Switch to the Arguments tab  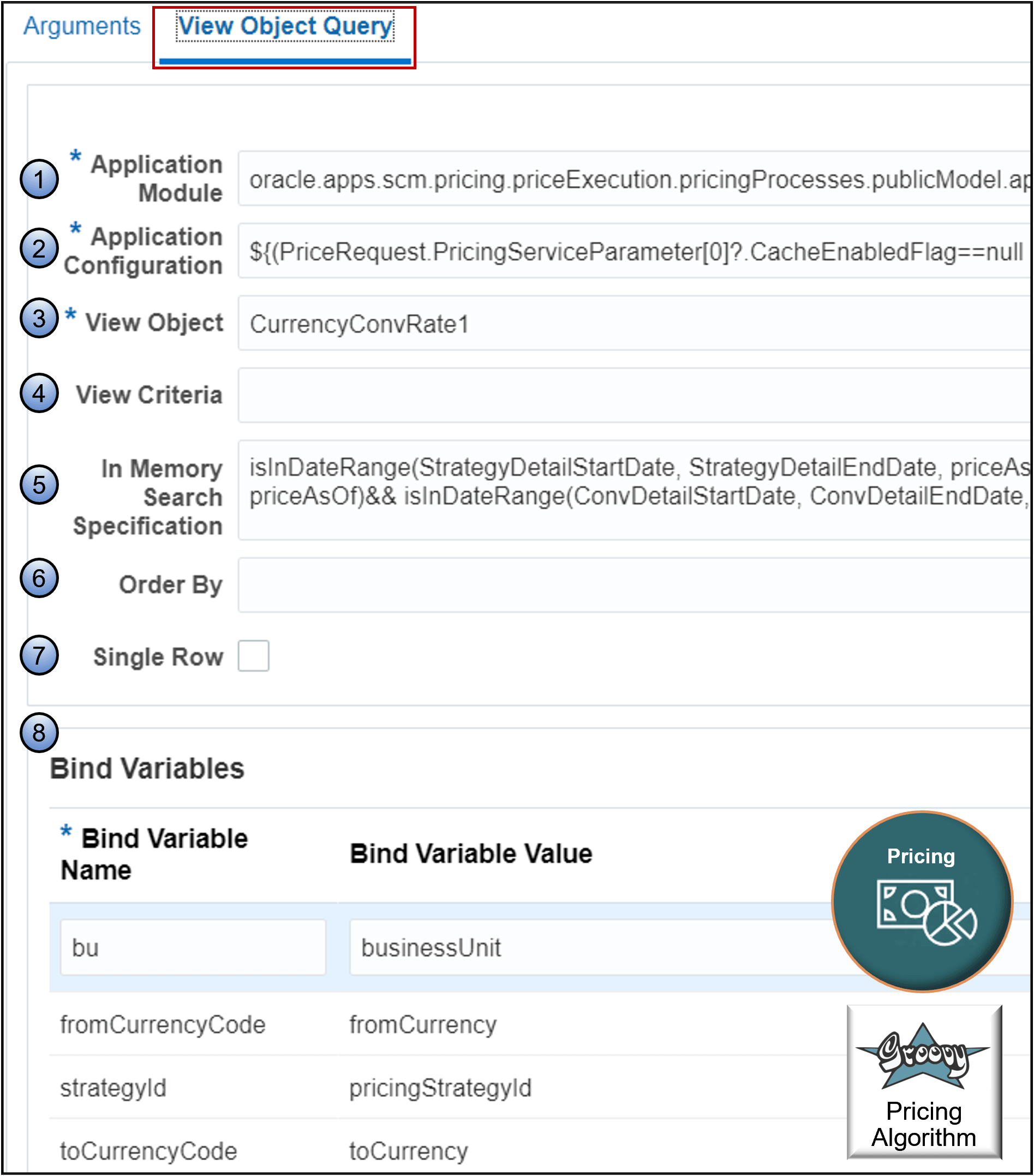(x=82, y=25)
